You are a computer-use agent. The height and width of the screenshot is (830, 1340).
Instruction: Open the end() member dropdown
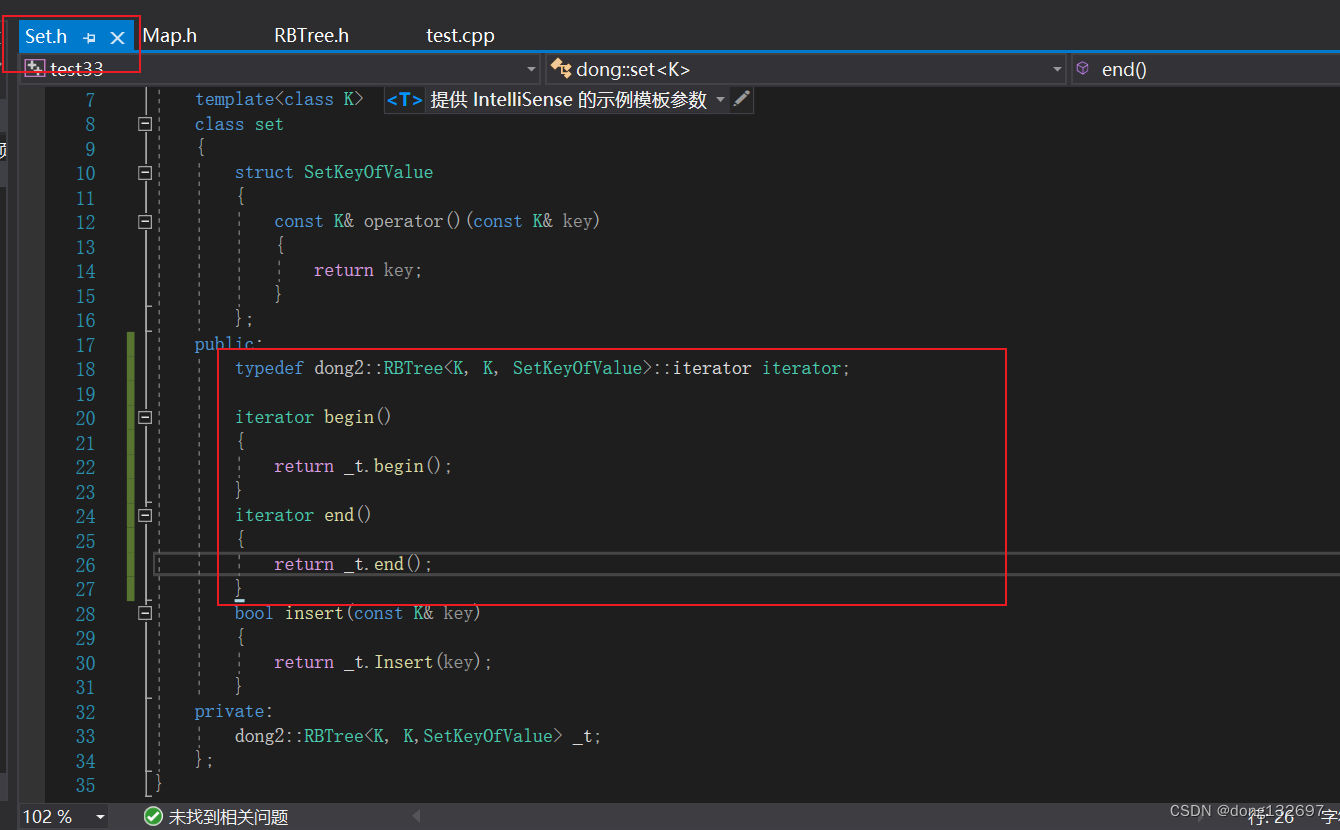(1205, 69)
